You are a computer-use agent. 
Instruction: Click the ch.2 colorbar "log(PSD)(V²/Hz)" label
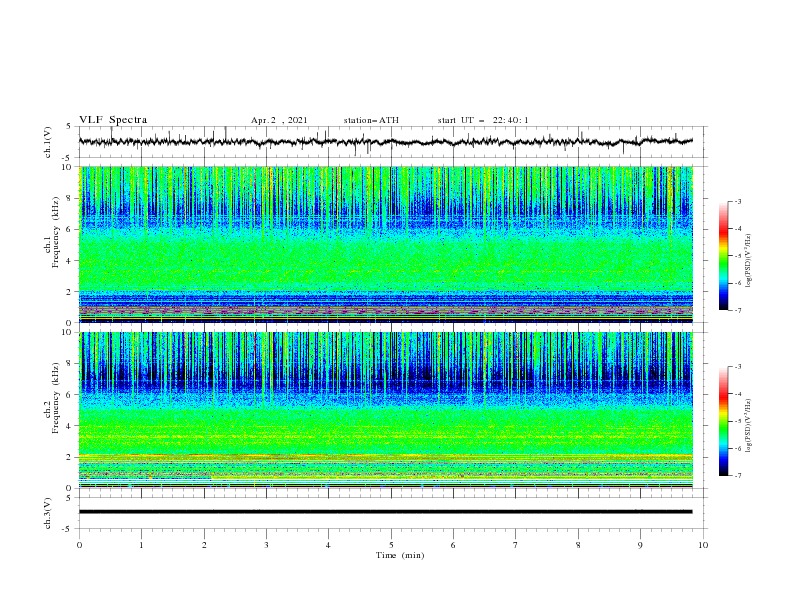[x=748, y=426]
